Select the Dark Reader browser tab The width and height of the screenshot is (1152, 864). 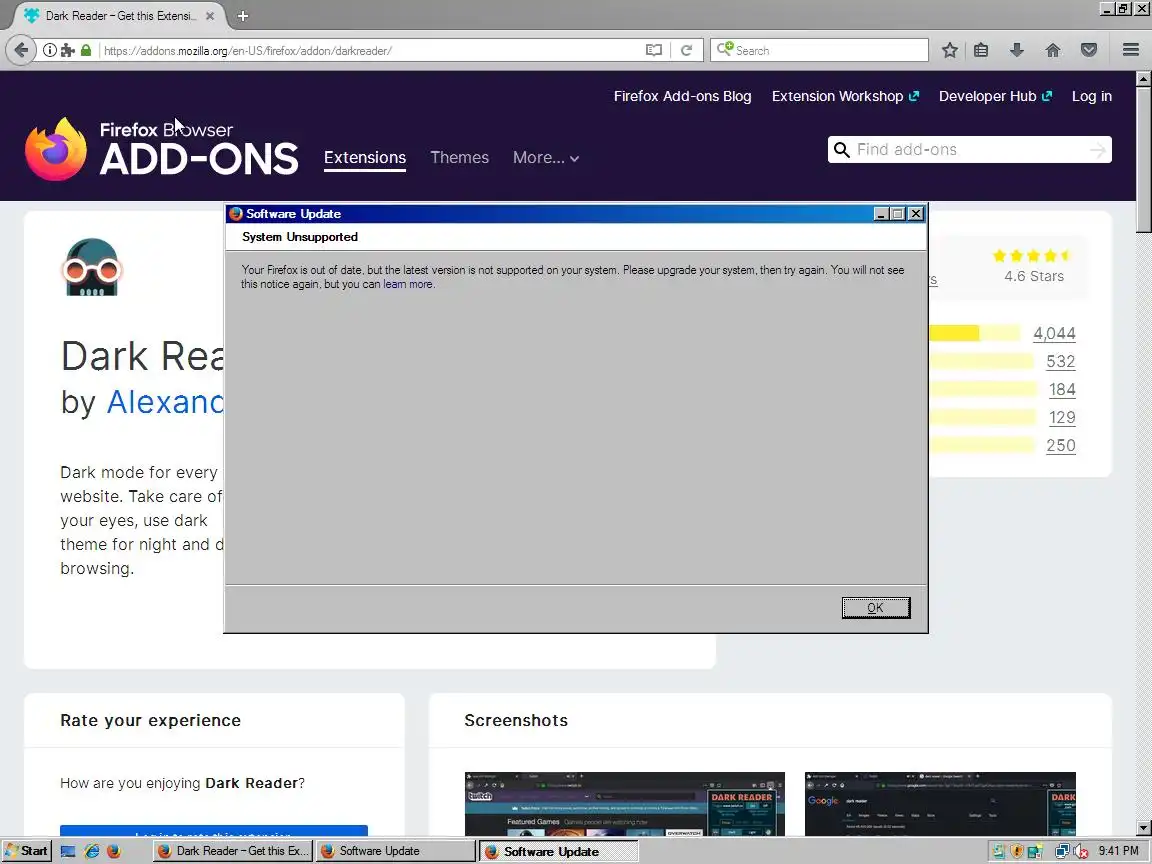point(118,15)
